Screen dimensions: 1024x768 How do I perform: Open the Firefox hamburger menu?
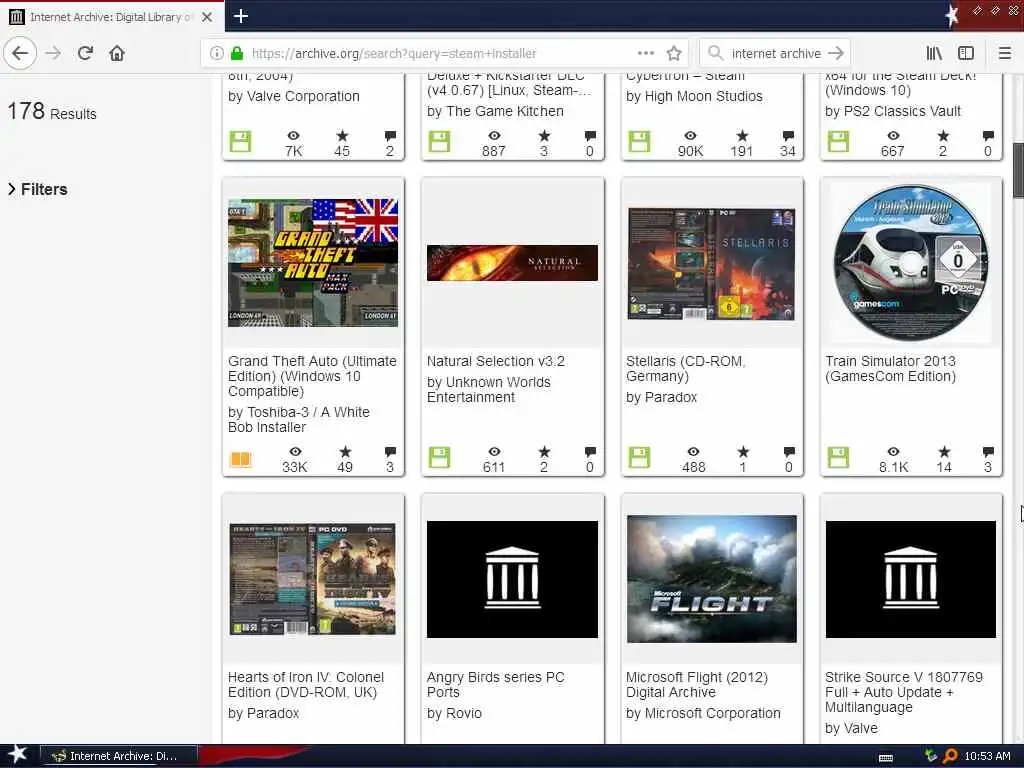(x=1004, y=53)
